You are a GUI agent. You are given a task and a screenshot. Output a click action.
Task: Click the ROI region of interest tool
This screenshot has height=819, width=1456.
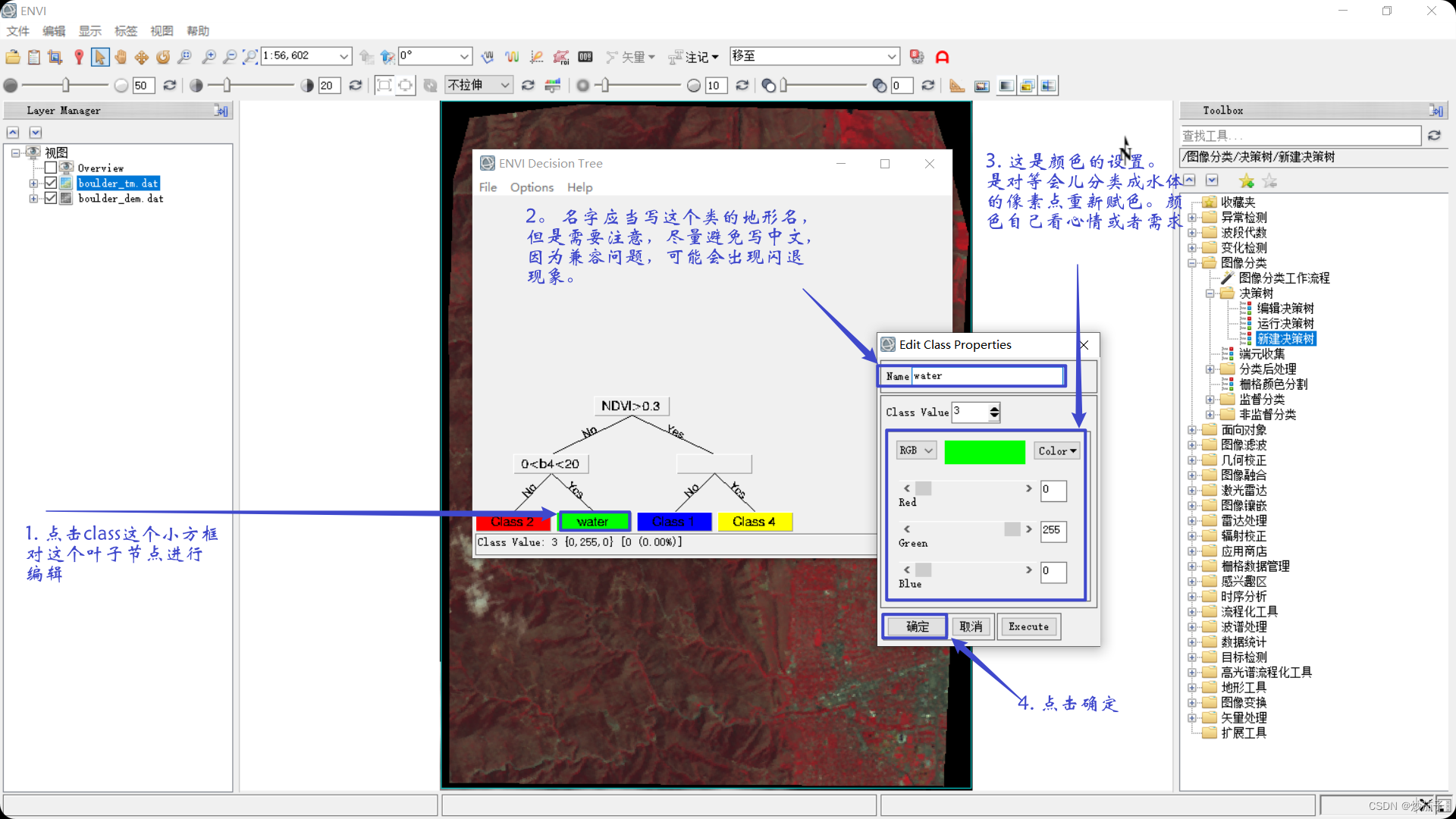[x=561, y=57]
